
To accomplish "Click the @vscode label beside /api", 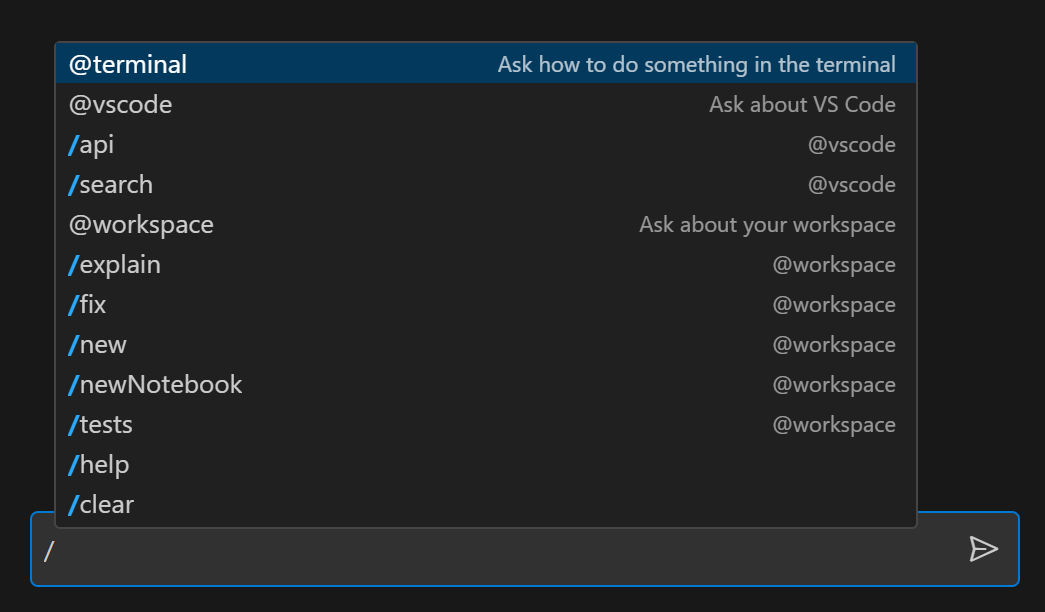I will pos(851,144).
